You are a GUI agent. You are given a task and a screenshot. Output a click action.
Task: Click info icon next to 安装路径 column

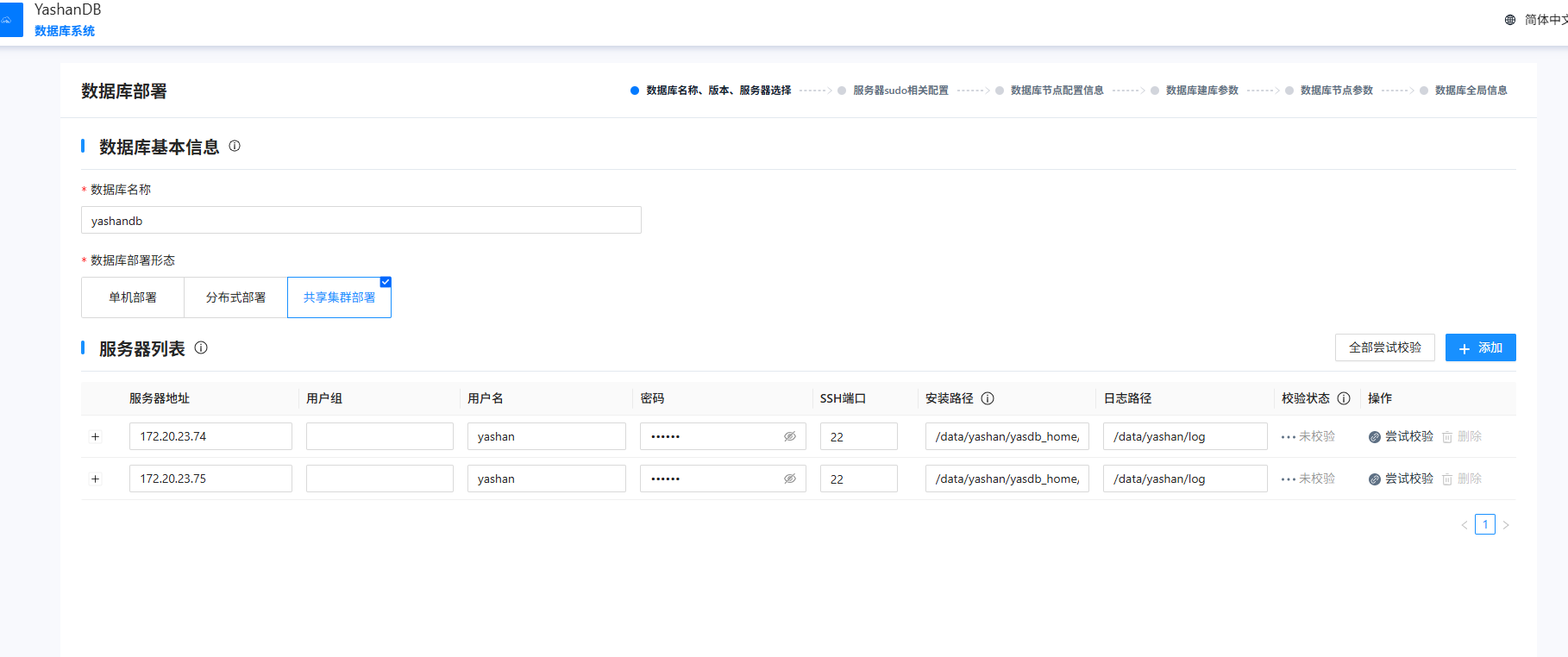coord(988,398)
